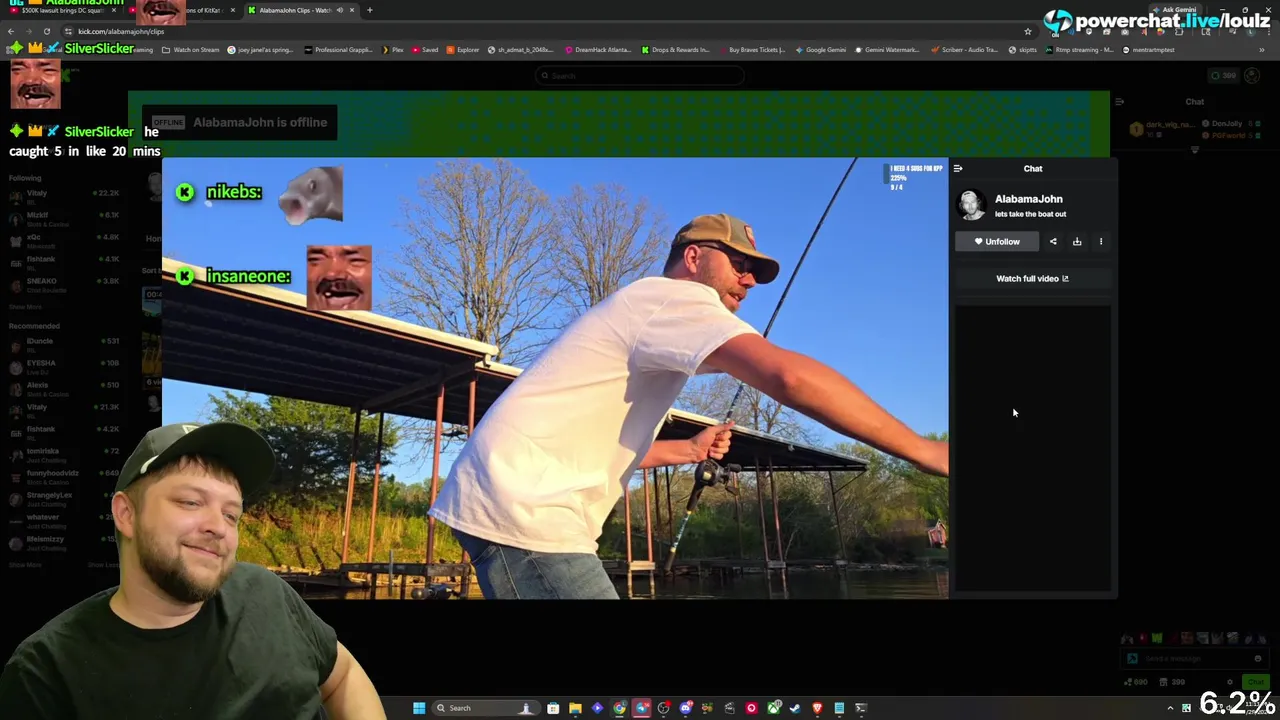The width and height of the screenshot is (1280, 720).
Task: Open Xbox app from taskbar
Action: 773,708
